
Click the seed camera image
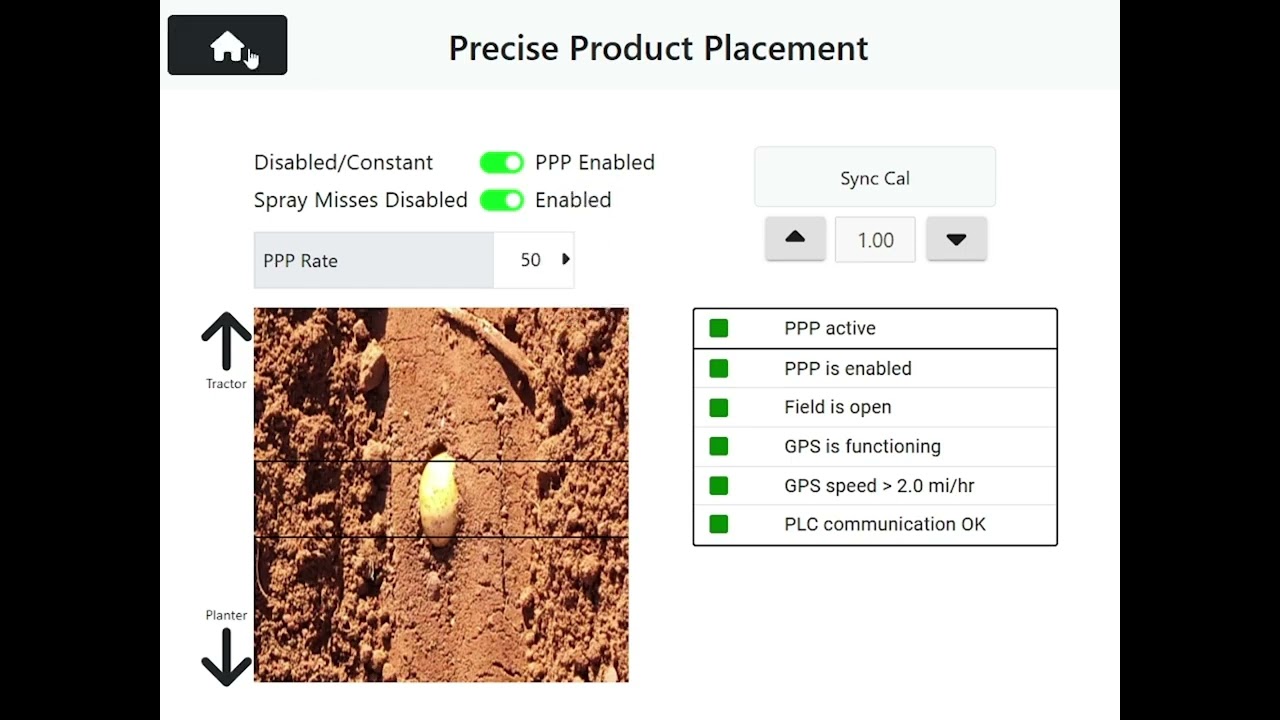(x=441, y=495)
